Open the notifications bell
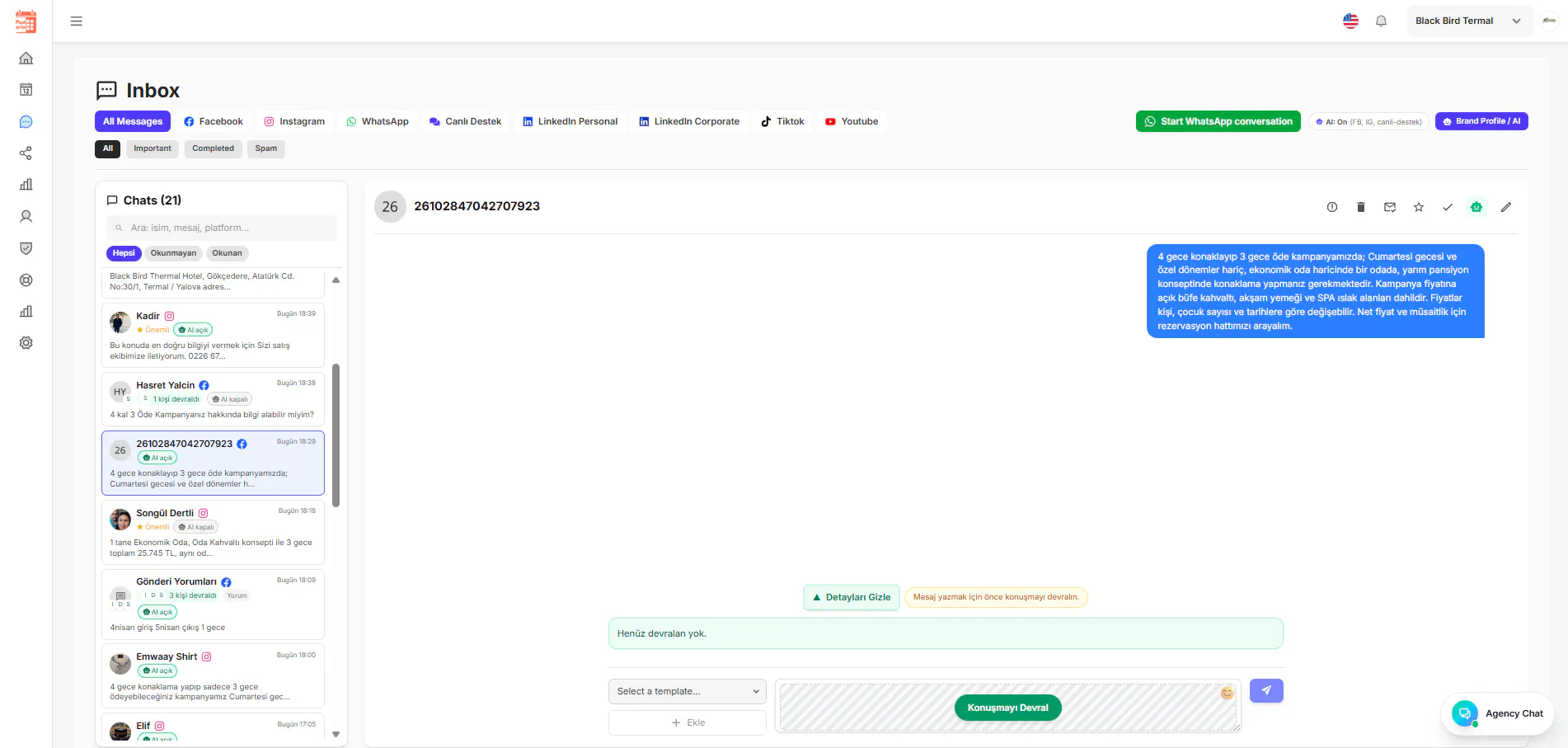The image size is (1568, 748). [1382, 21]
